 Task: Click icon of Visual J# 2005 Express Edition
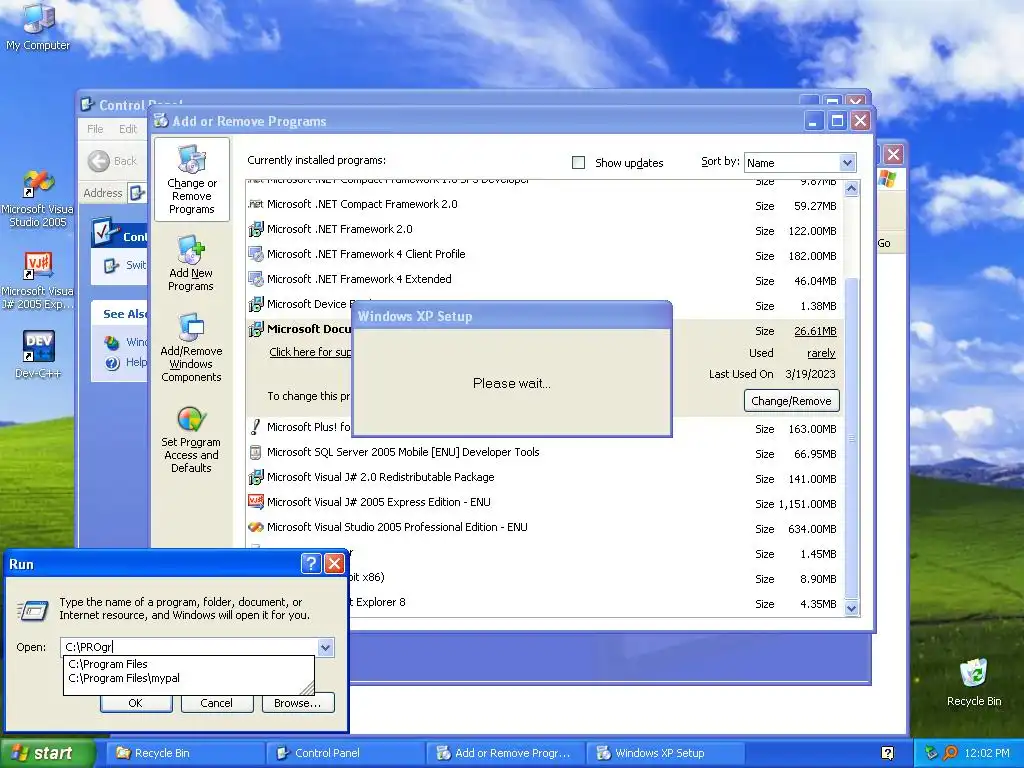[x=255, y=502]
